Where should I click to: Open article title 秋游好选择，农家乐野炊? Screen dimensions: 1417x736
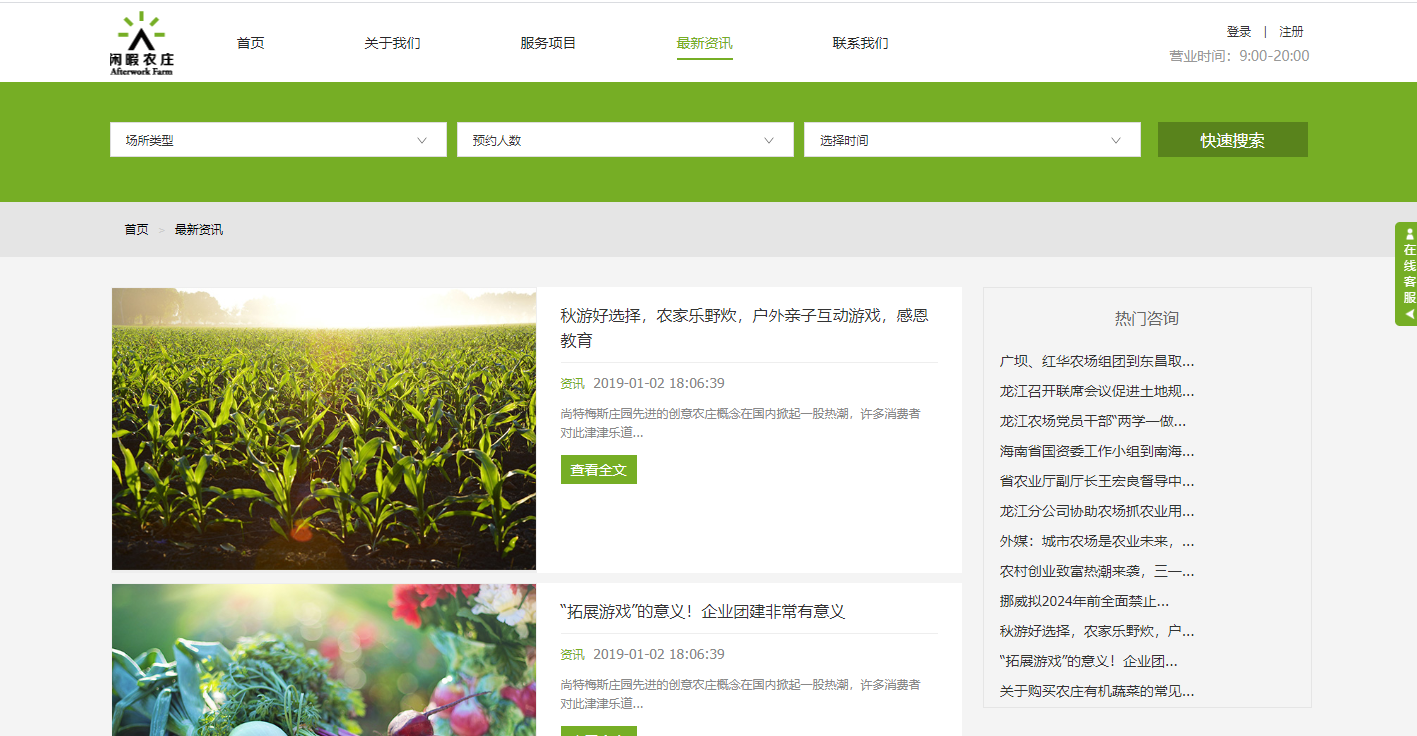coord(744,328)
